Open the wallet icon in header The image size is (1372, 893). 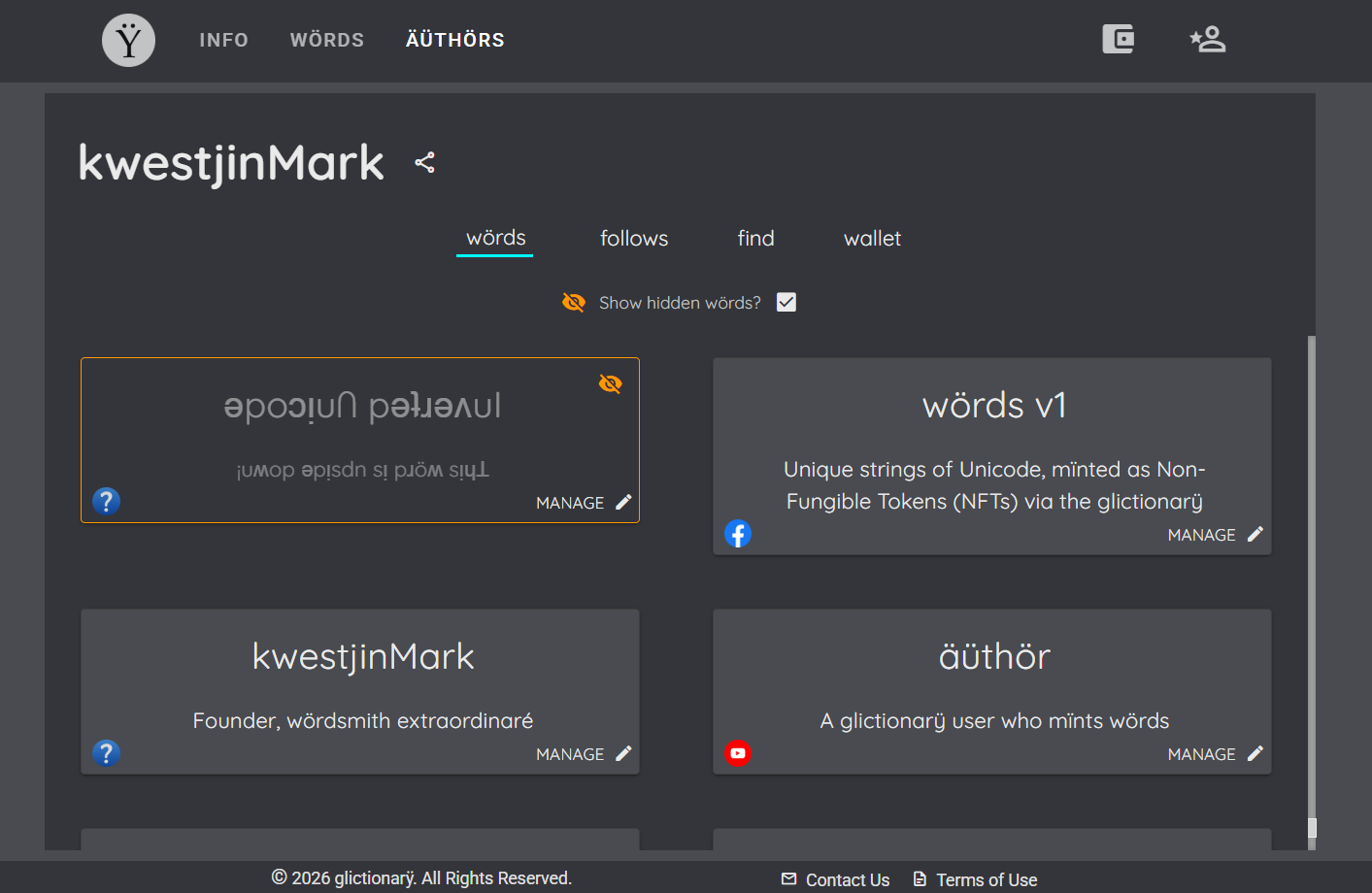tap(1119, 39)
